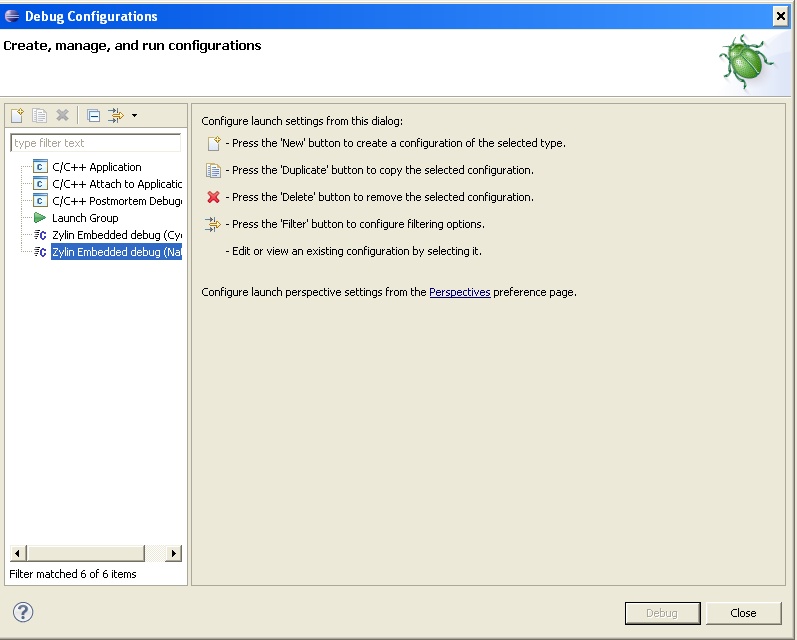Click the Delete configuration toolbar icon
The image size is (797, 640).
coord(62,116)
